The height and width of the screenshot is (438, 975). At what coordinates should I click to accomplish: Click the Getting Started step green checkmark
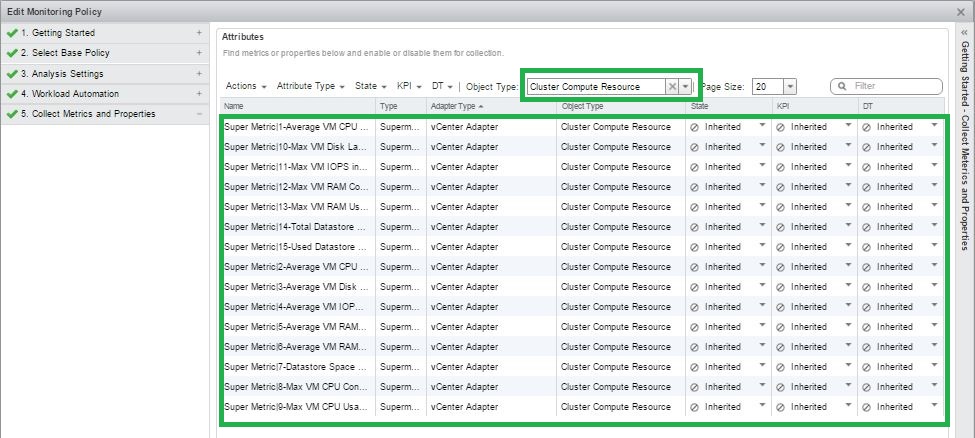coord(11,33)
